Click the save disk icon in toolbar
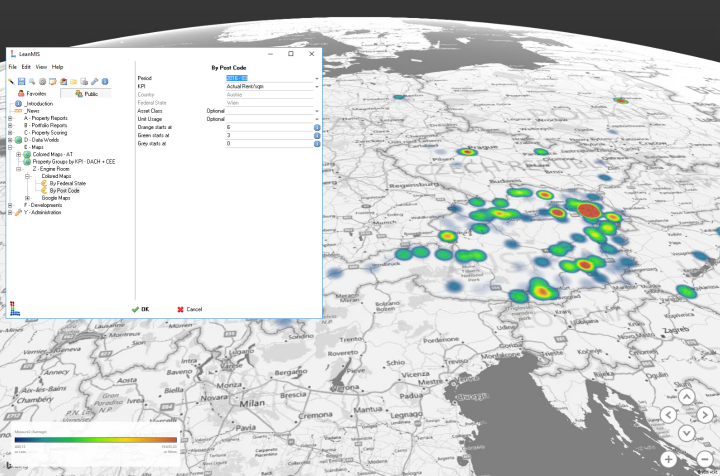This screenshot has height=476, width=720. (21, 81)
